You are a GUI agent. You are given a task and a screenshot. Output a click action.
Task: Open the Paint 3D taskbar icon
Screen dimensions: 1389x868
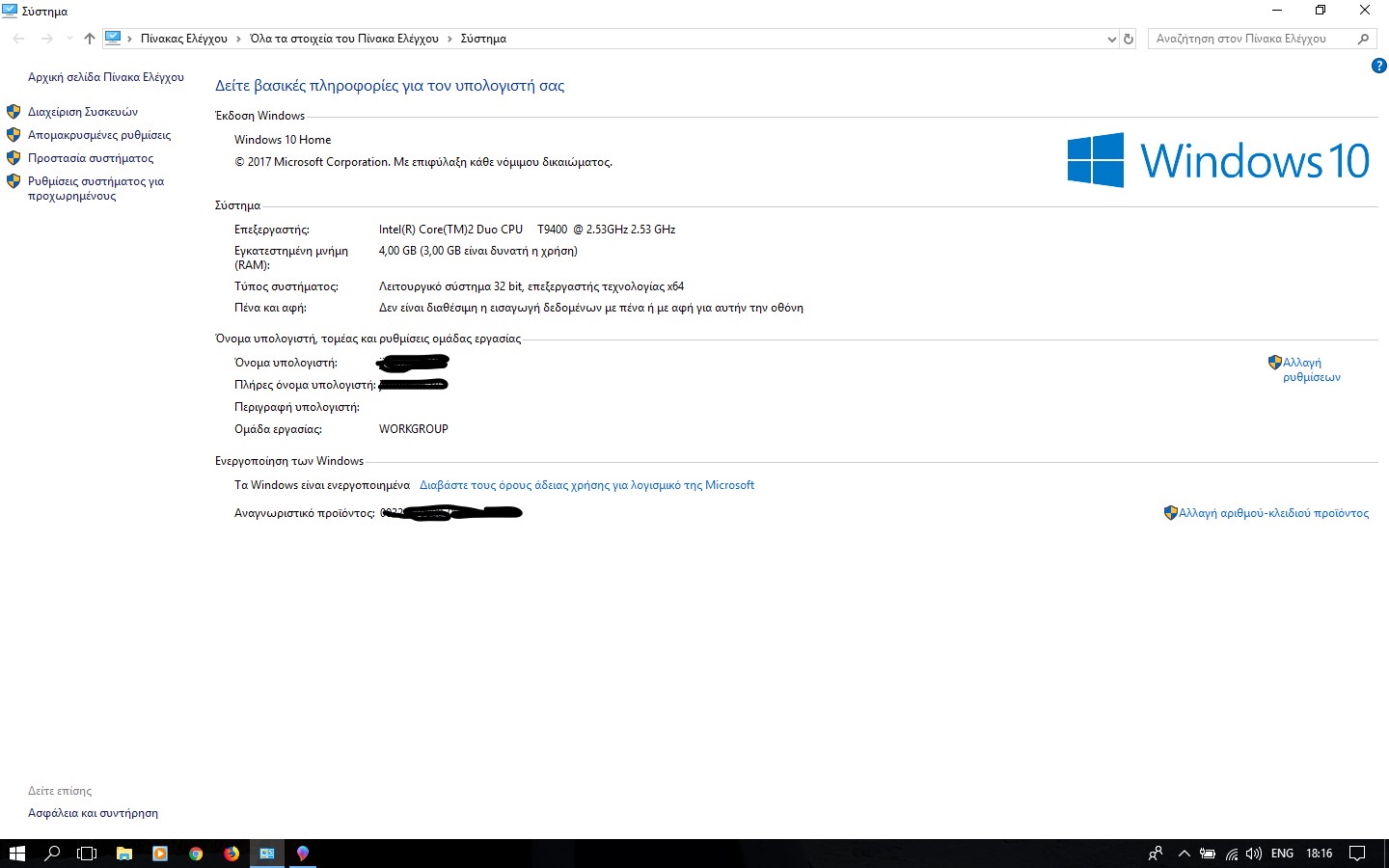point(303,854)
